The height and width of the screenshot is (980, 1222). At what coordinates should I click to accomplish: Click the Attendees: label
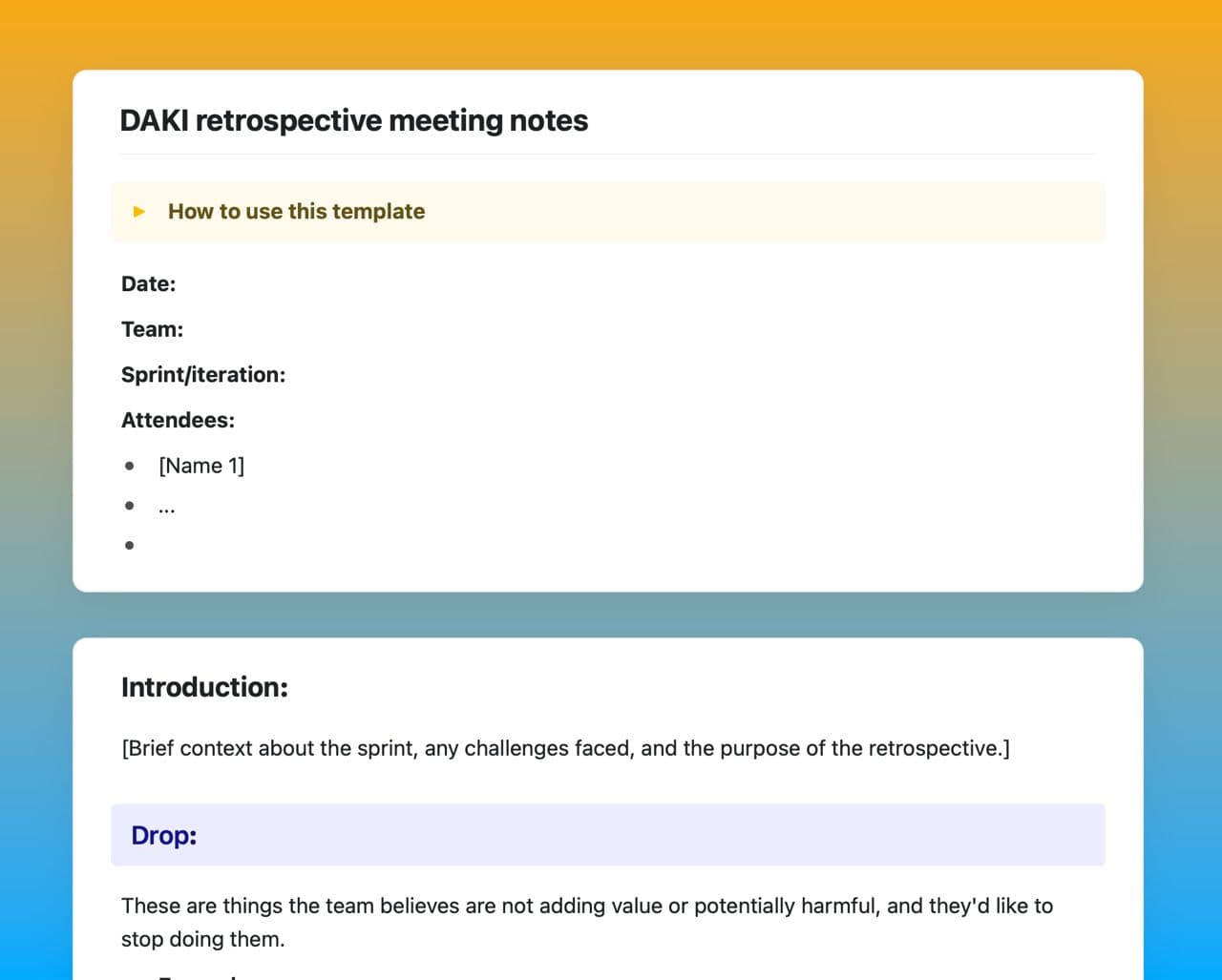coord(178,421)
